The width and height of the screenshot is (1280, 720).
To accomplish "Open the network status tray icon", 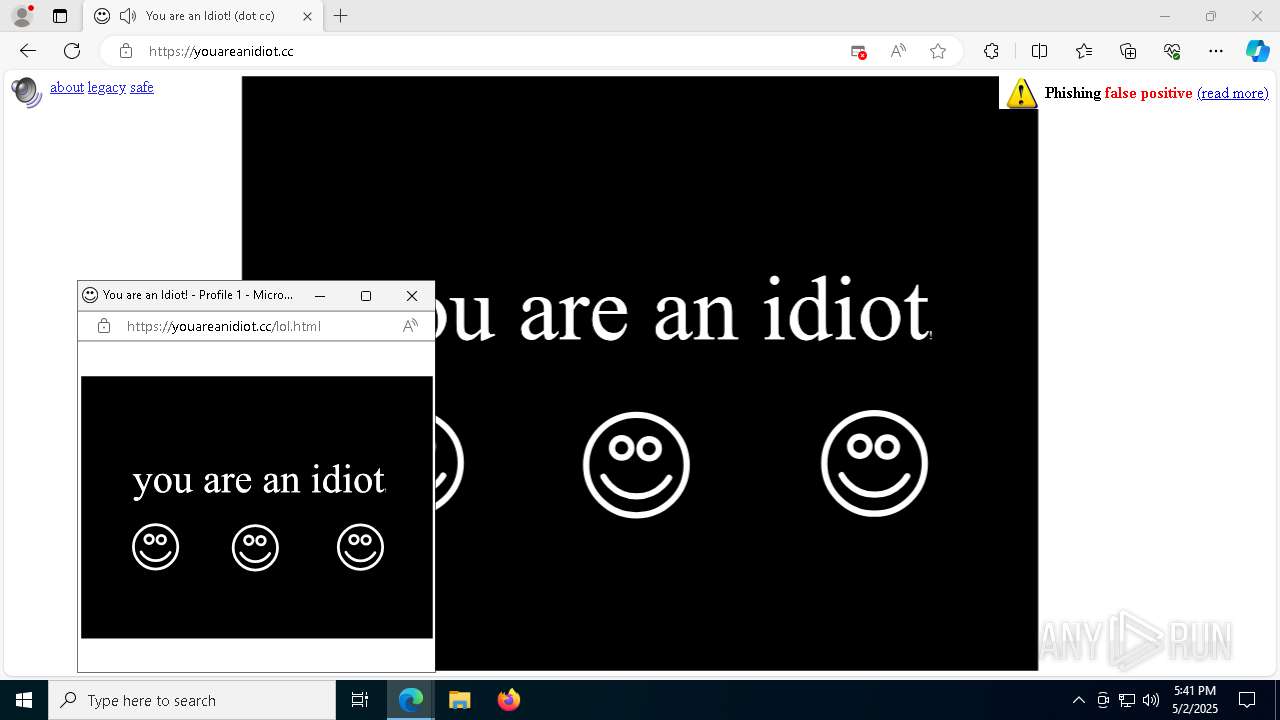I will click(1127, 700).
